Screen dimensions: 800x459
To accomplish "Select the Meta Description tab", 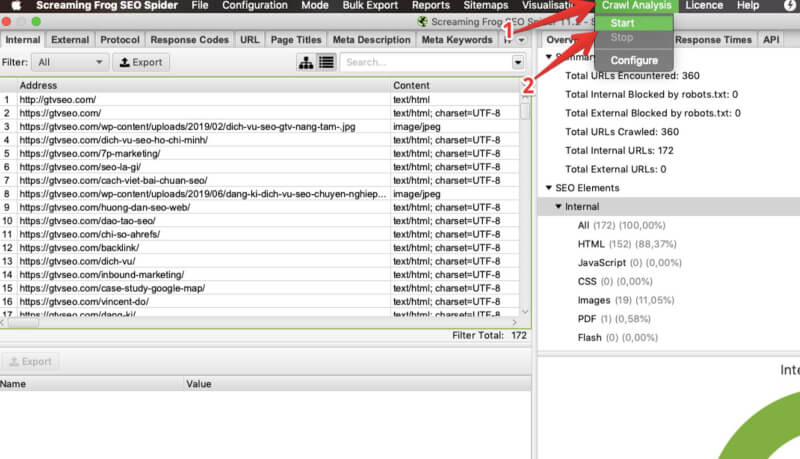I will pyautogui.click(x=371, y=40).
